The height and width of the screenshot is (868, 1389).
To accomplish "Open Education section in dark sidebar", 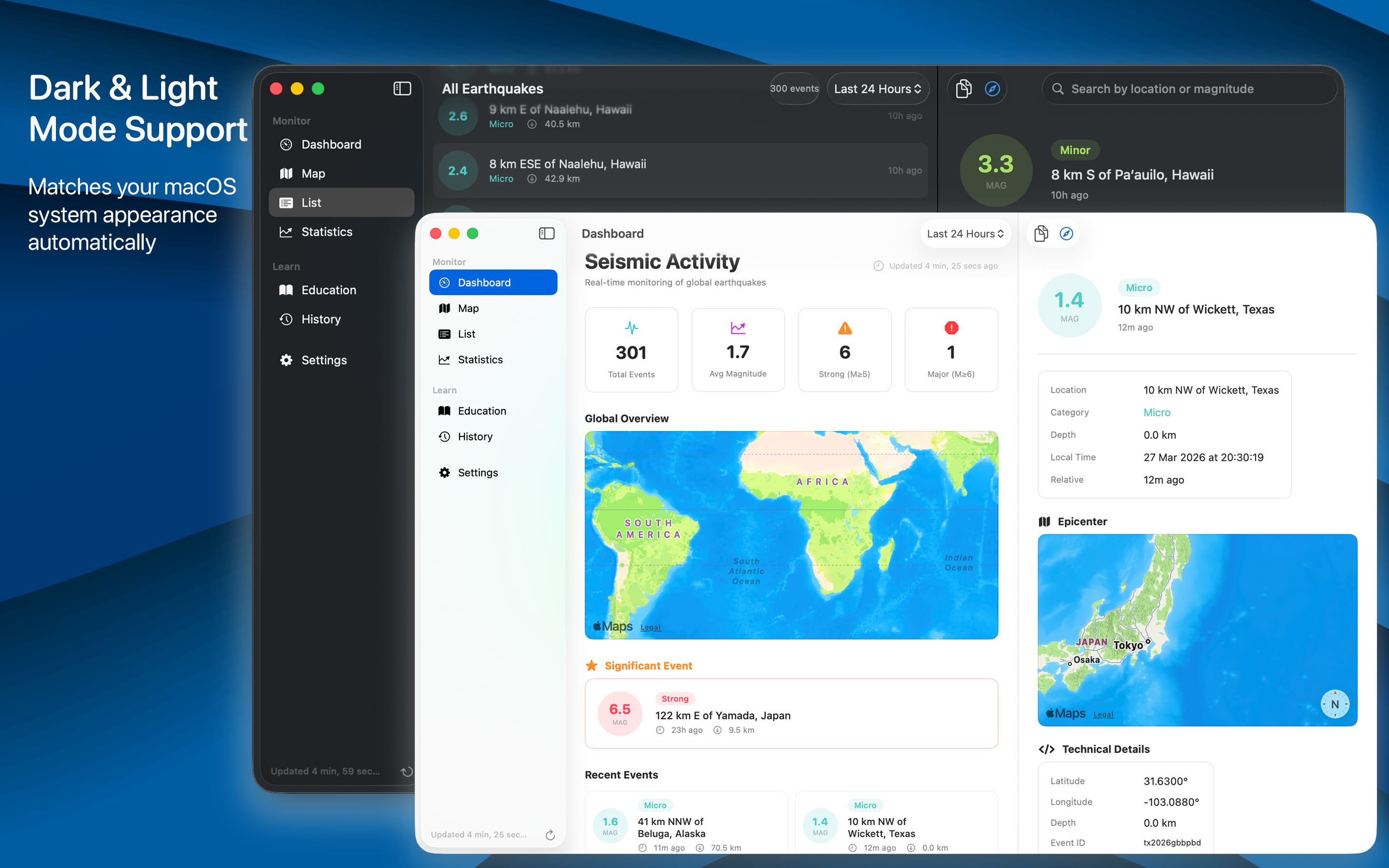I will click(328, 290).
